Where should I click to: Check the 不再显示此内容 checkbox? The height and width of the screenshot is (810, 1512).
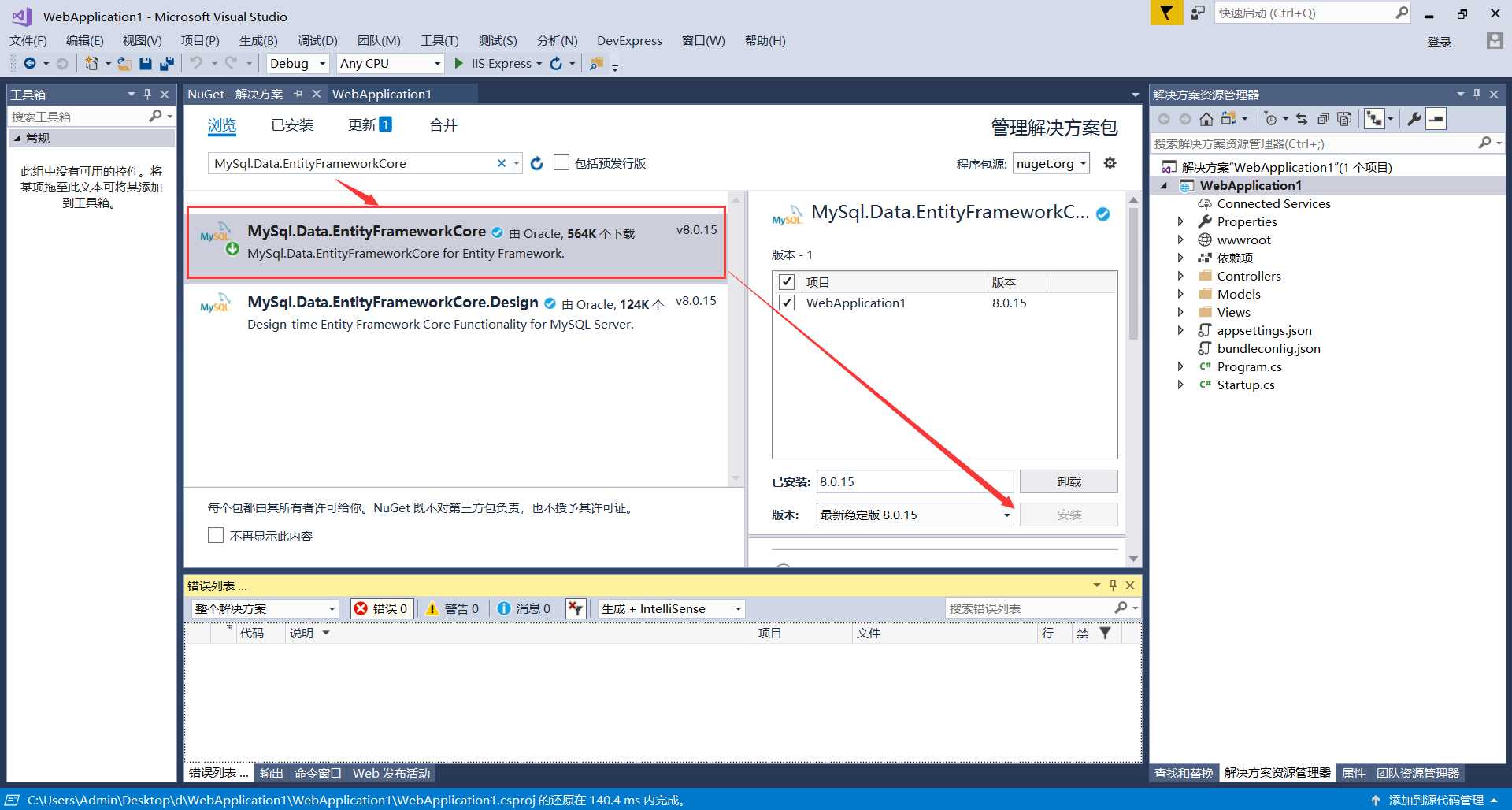216,535
